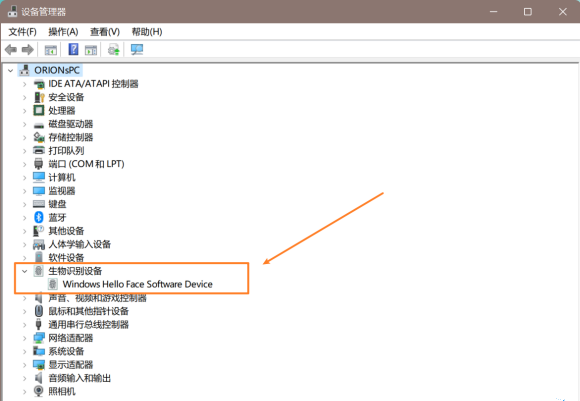Expand the 网络适配器 node
The height and width of the screenshot is (401, 580).
click(25, 338)
